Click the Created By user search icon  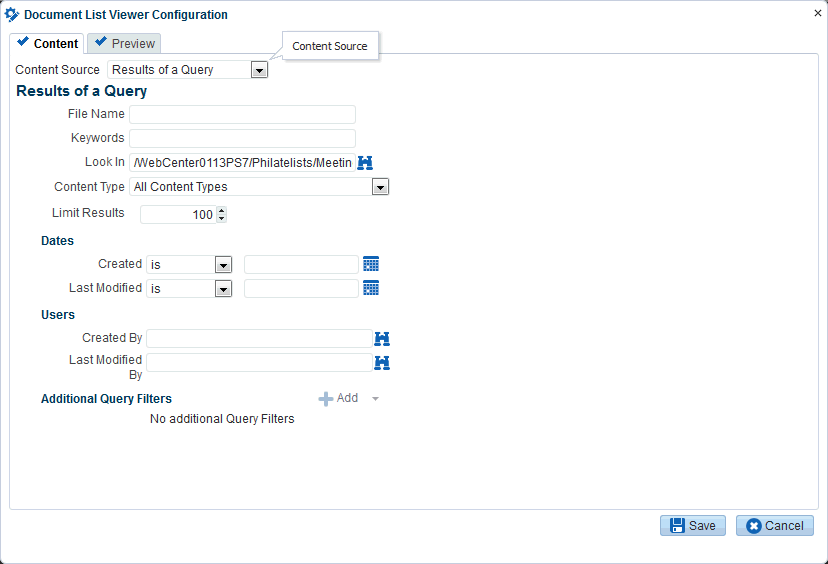[381, 339]
